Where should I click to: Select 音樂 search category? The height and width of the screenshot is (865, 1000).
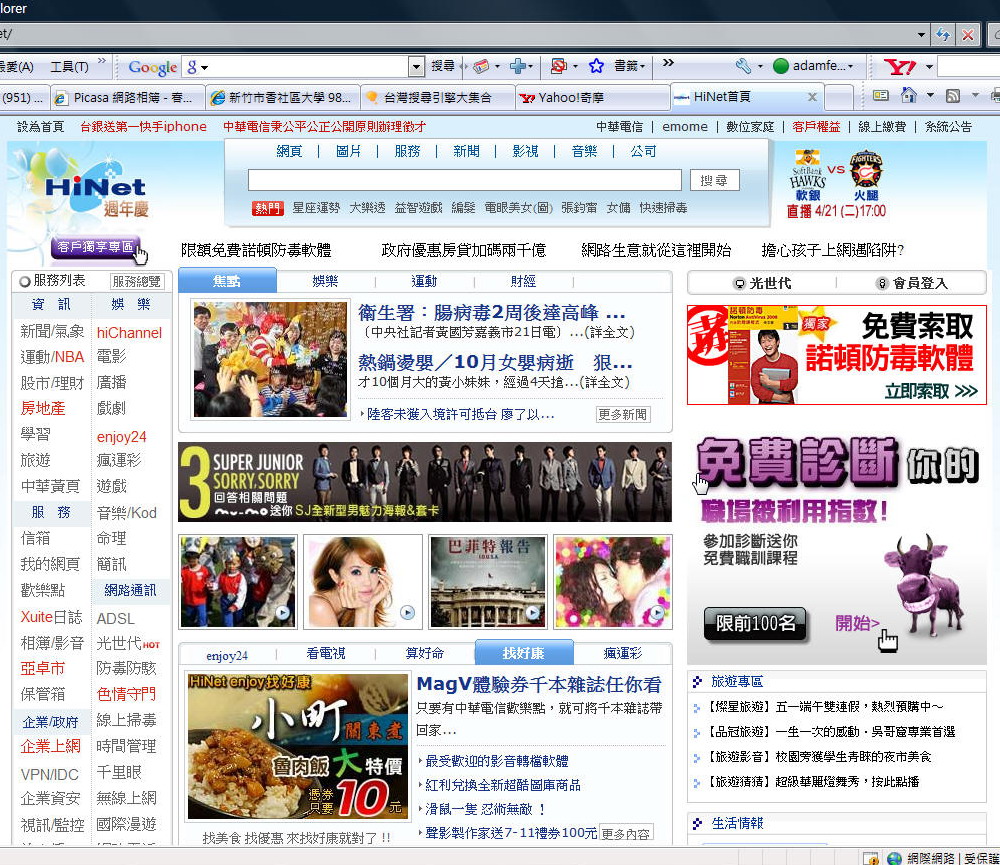coord(584,151)
